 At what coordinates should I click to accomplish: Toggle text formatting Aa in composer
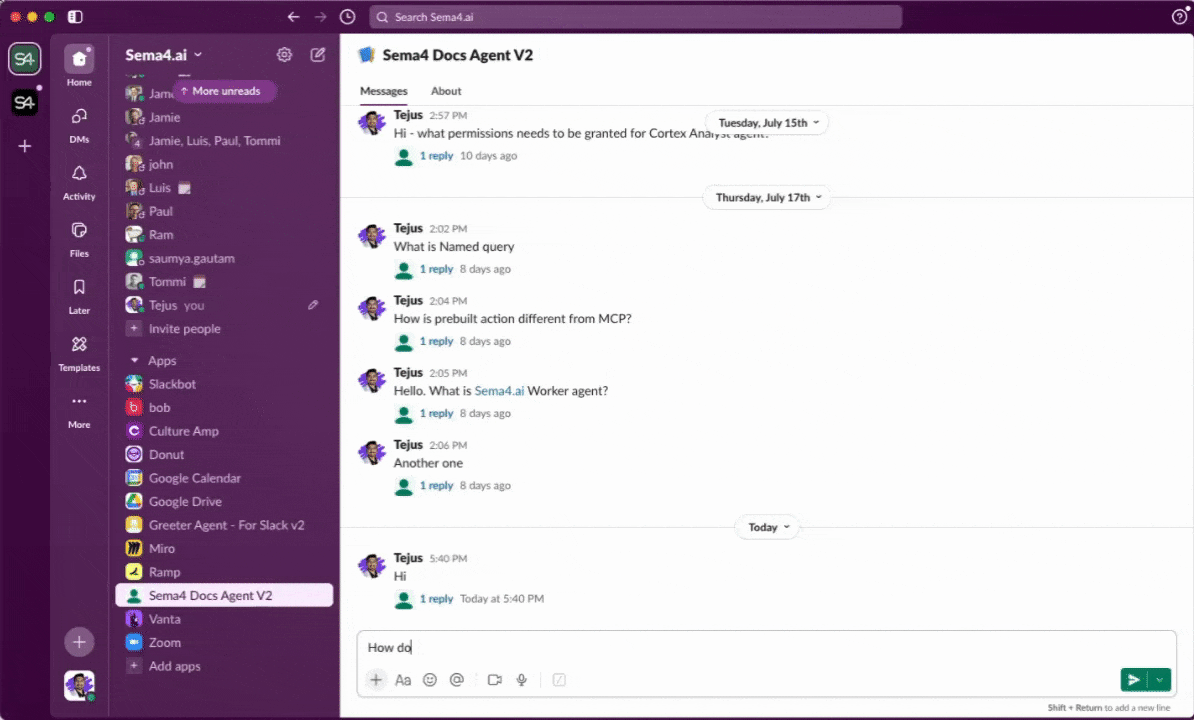pyautogui.click(x=403, y=680)
